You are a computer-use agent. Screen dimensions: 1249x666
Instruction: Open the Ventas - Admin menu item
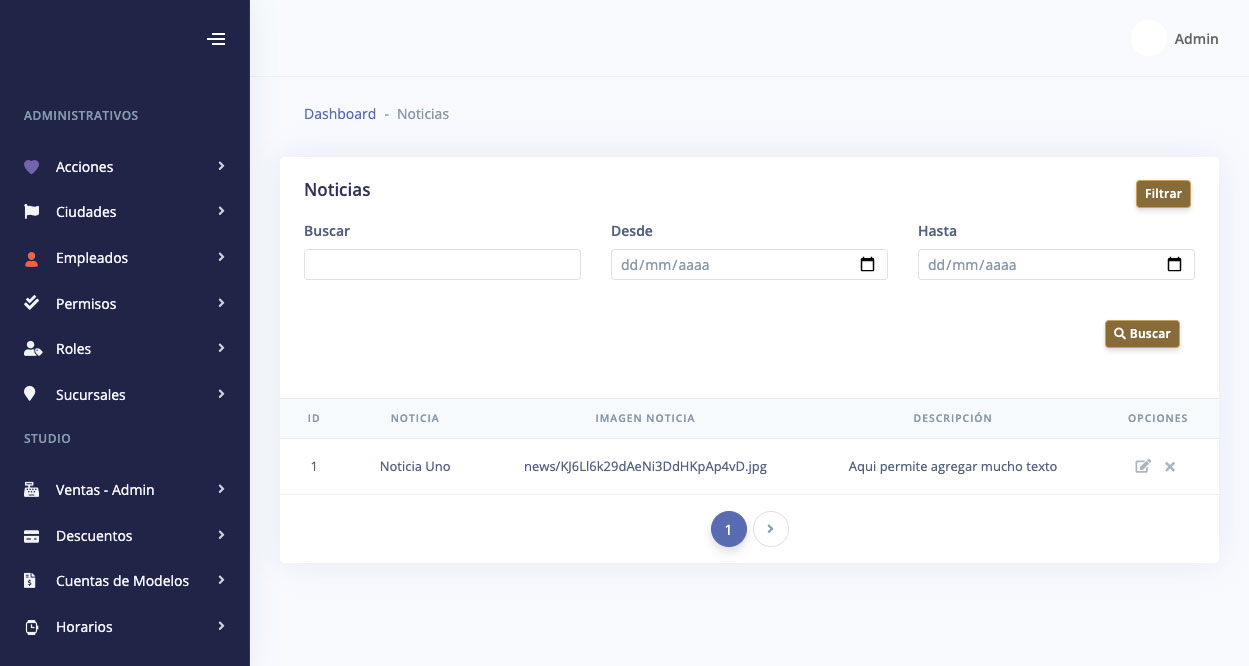pyautogui.click(x=105, y=490)
